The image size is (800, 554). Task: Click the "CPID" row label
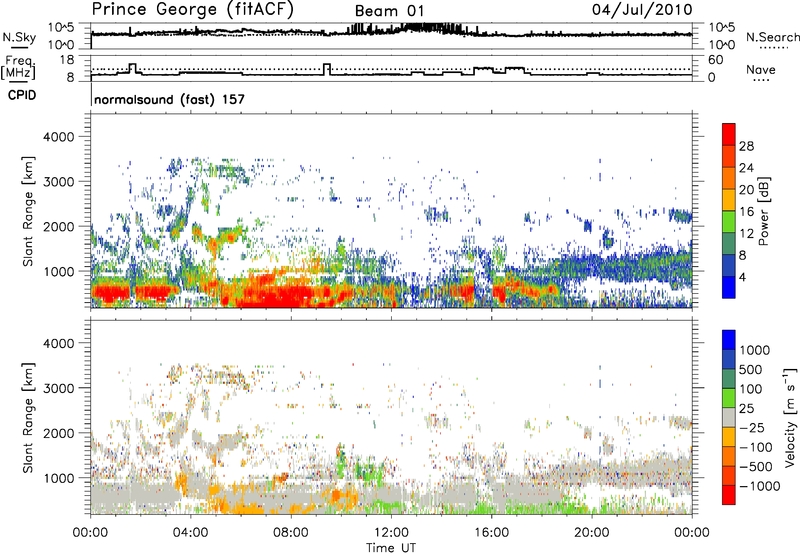point(22,95)
